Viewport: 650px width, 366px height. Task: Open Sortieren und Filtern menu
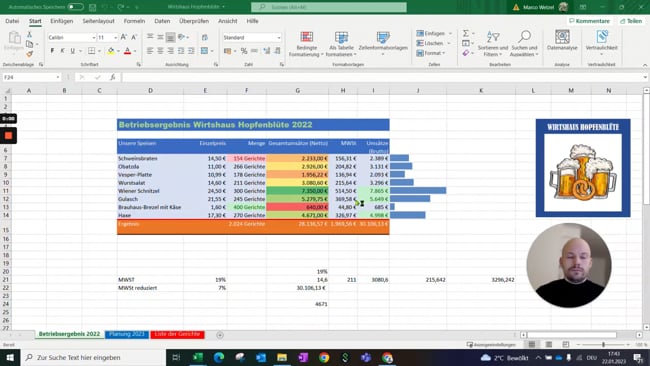point(492,44)
